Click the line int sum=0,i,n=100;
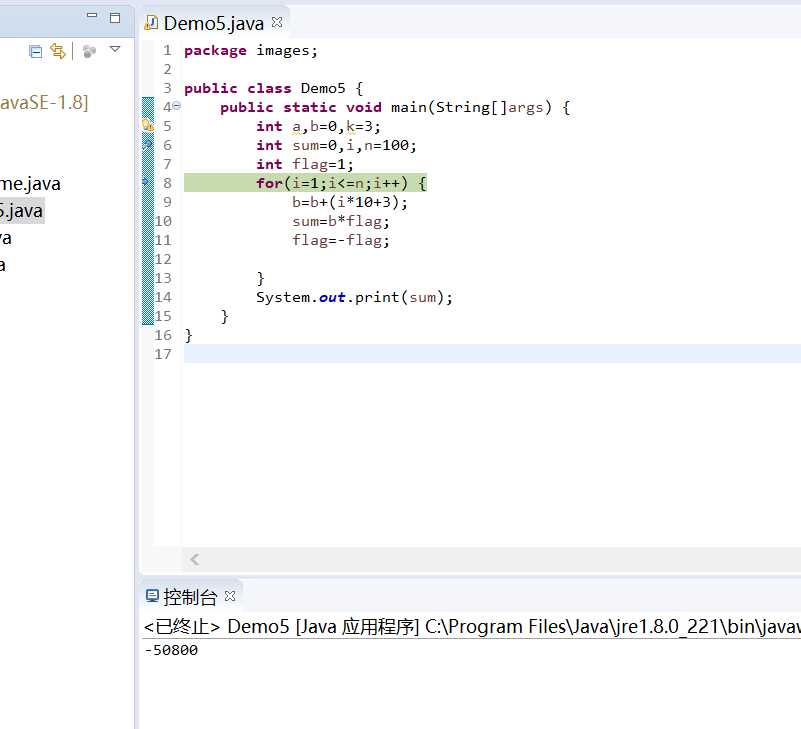 337,146
